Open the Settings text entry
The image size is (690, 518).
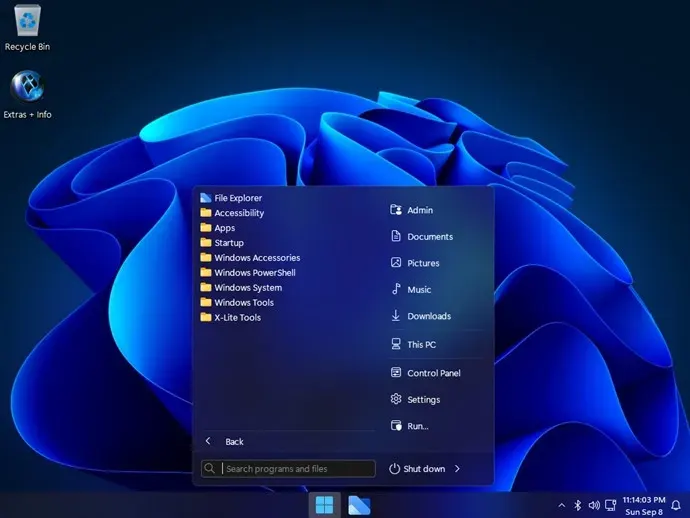click(424, 400)
